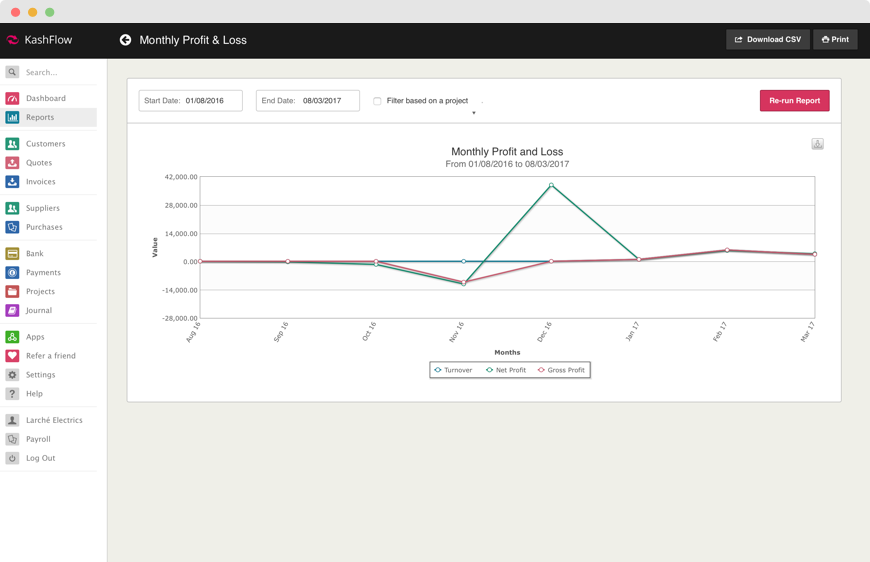Click the back arrow beside Monthly Profit & Loss
The image size is (870, 562).
[125, 40]
